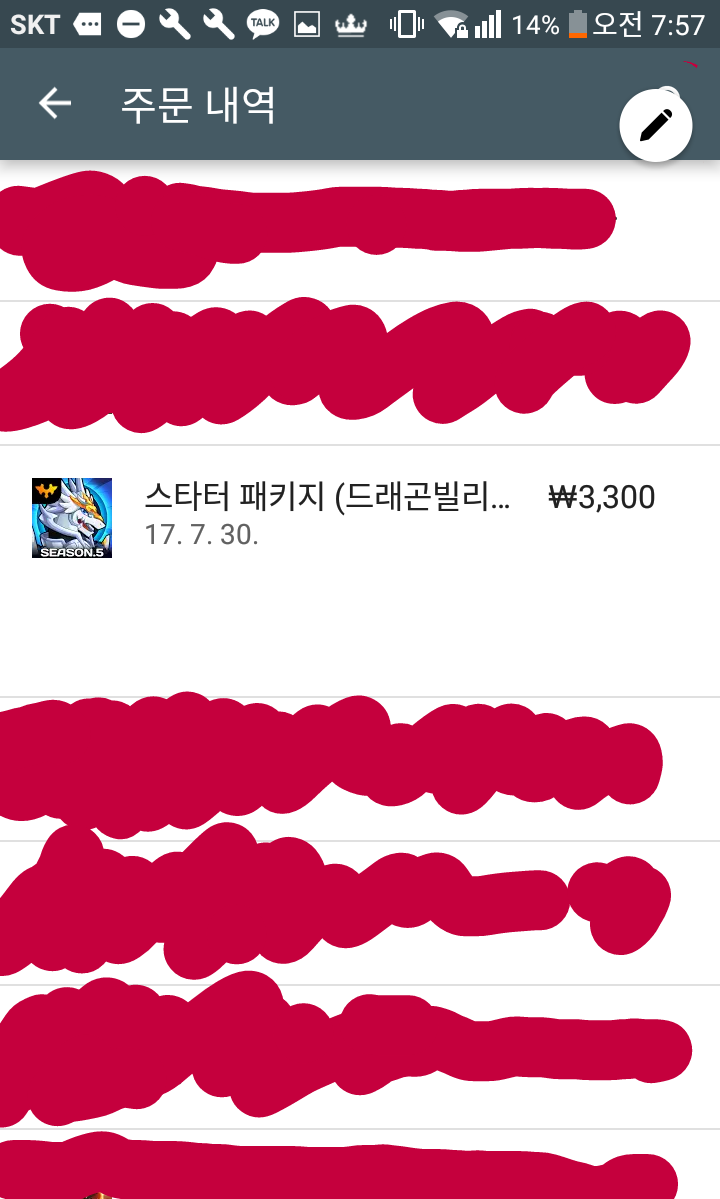Tap the crown notification icon in status bar
Screen dimensions: 720x1199
(351, 25)
